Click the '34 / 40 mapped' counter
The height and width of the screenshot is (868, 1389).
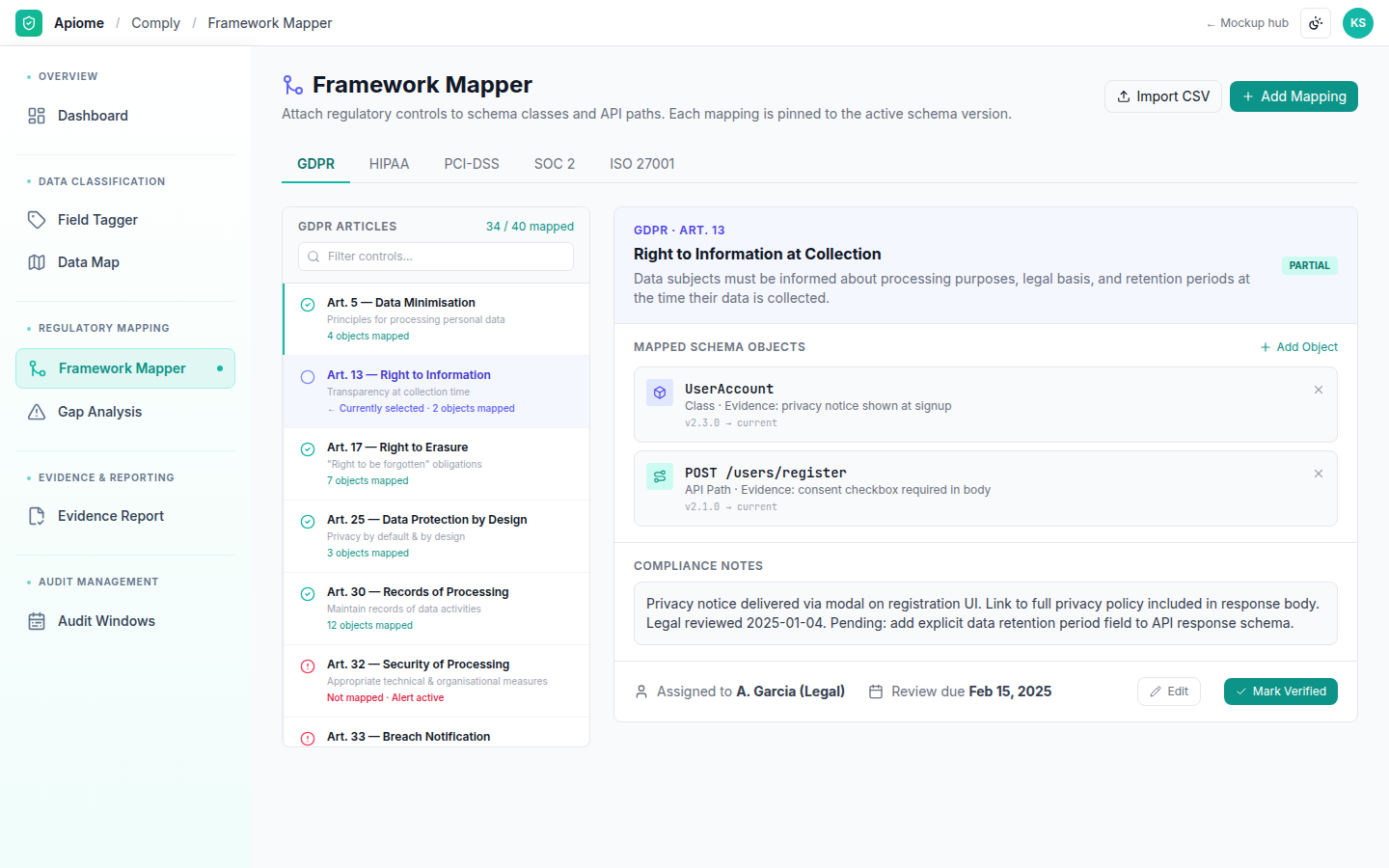tap(530, 227)
